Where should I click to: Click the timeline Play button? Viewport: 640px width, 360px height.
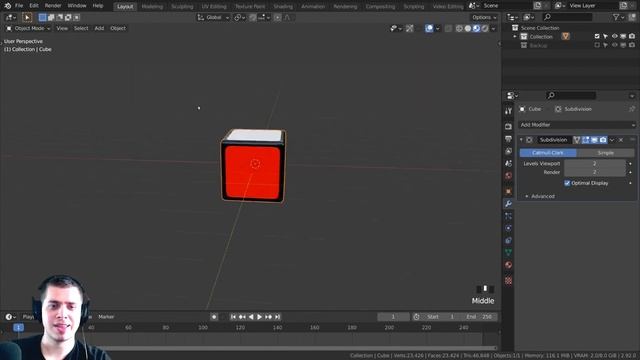point(260,317)
